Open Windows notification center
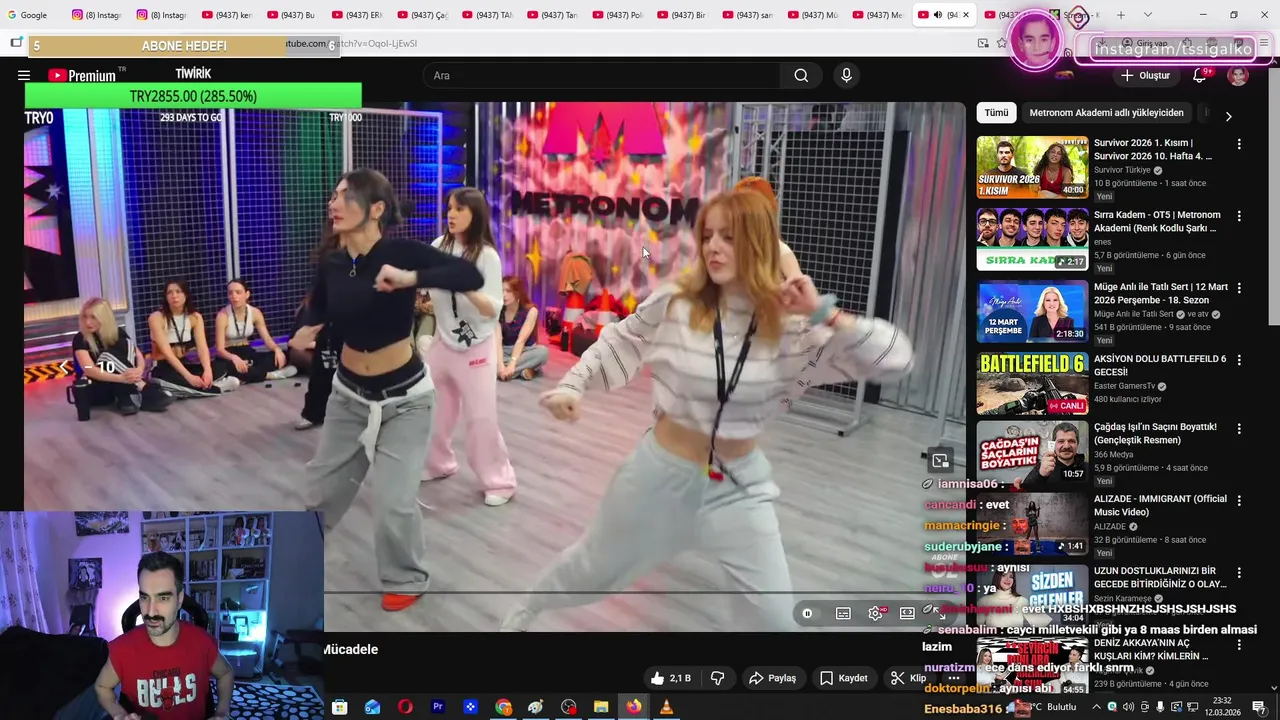 click(x=1259, y=707)
